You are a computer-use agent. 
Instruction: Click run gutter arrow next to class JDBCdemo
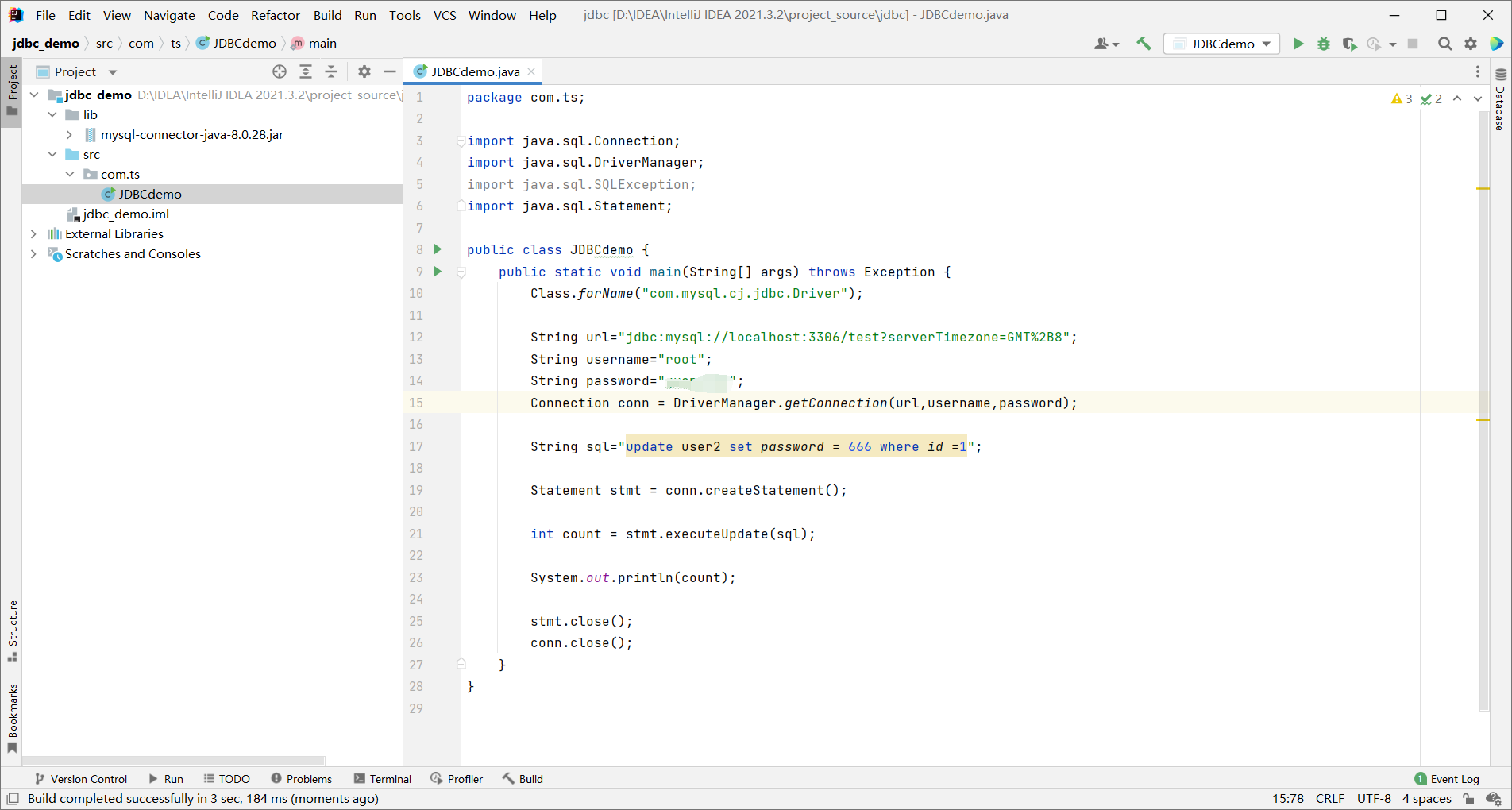click(x=438, y=249)
